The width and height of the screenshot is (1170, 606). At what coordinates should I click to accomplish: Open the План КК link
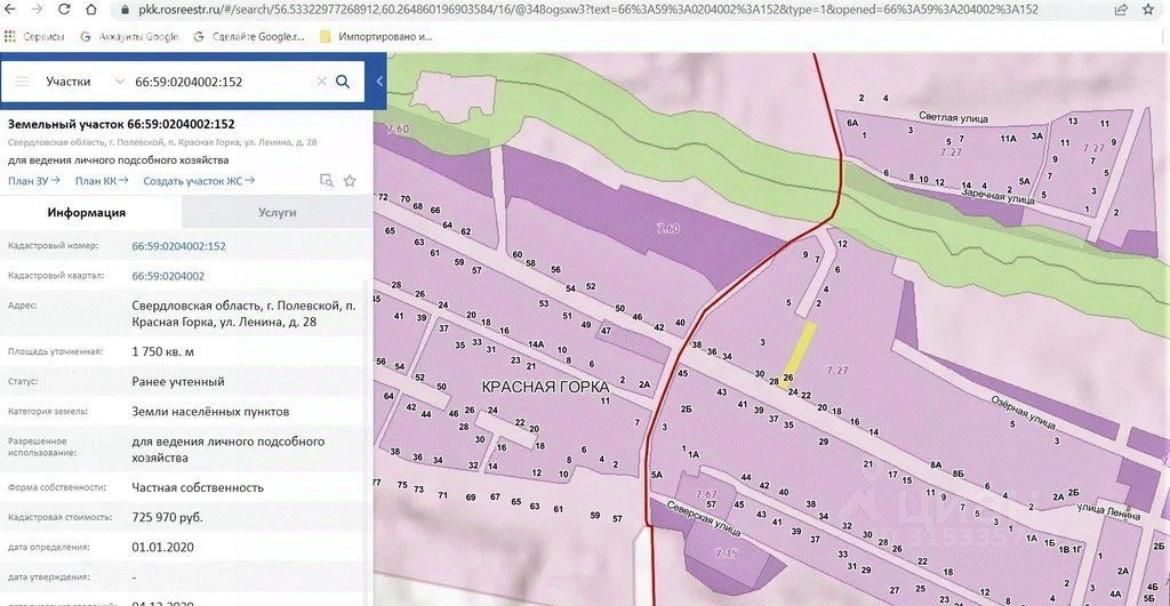[x=102, y=181]
